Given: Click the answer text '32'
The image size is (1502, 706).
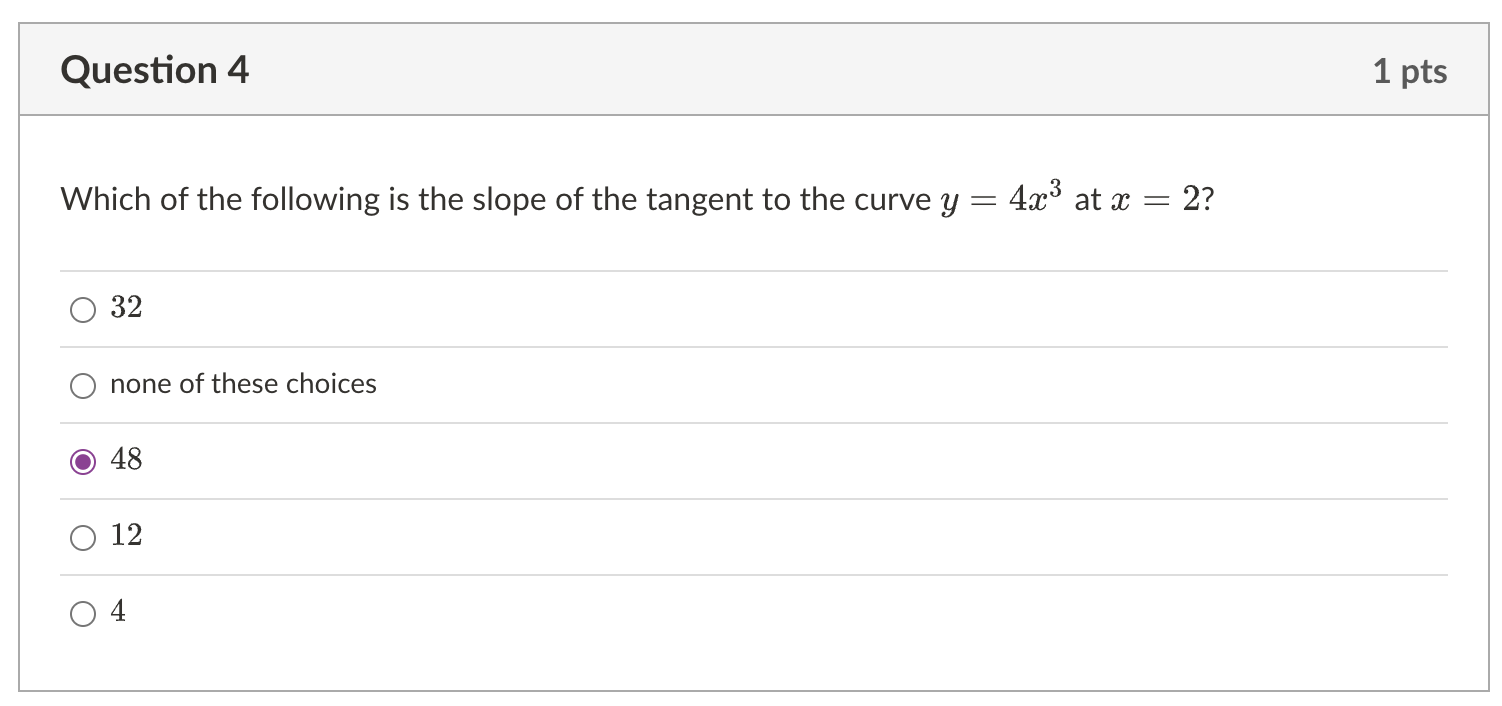Looking at the screenshot, I should pyautogui.click(x=127, y=308).
